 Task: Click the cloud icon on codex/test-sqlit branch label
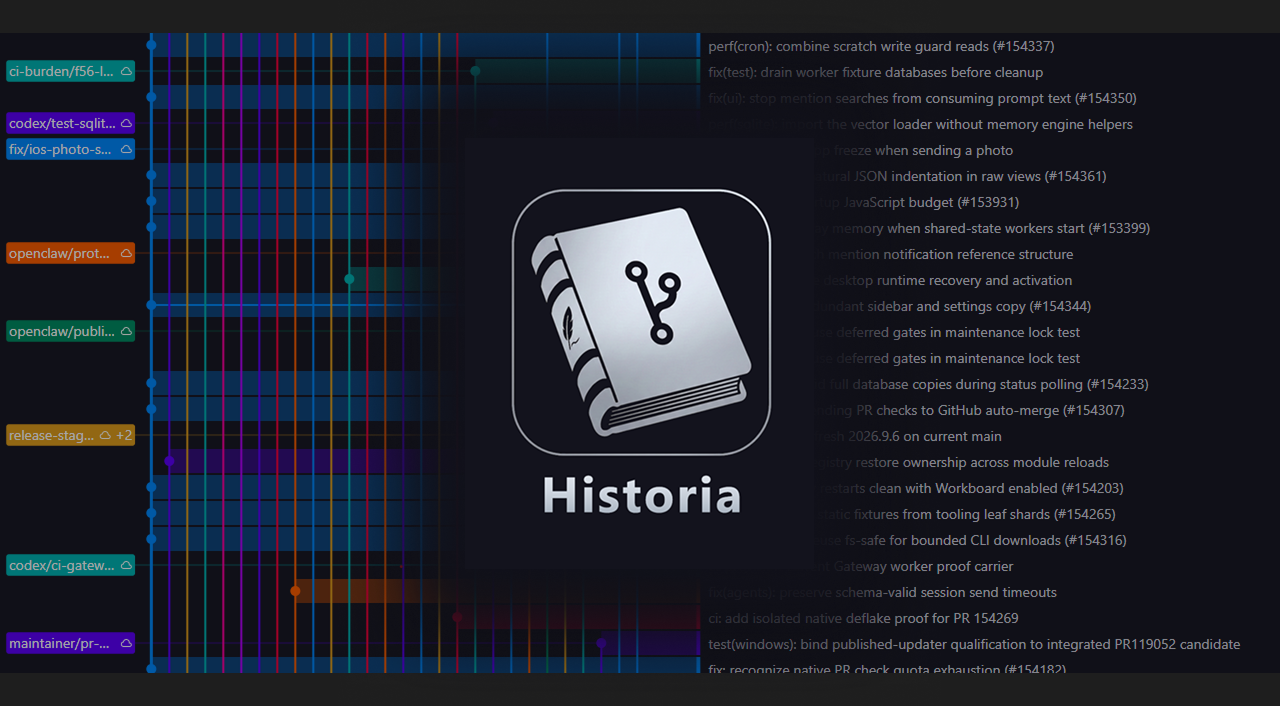(x=127, y=124)
